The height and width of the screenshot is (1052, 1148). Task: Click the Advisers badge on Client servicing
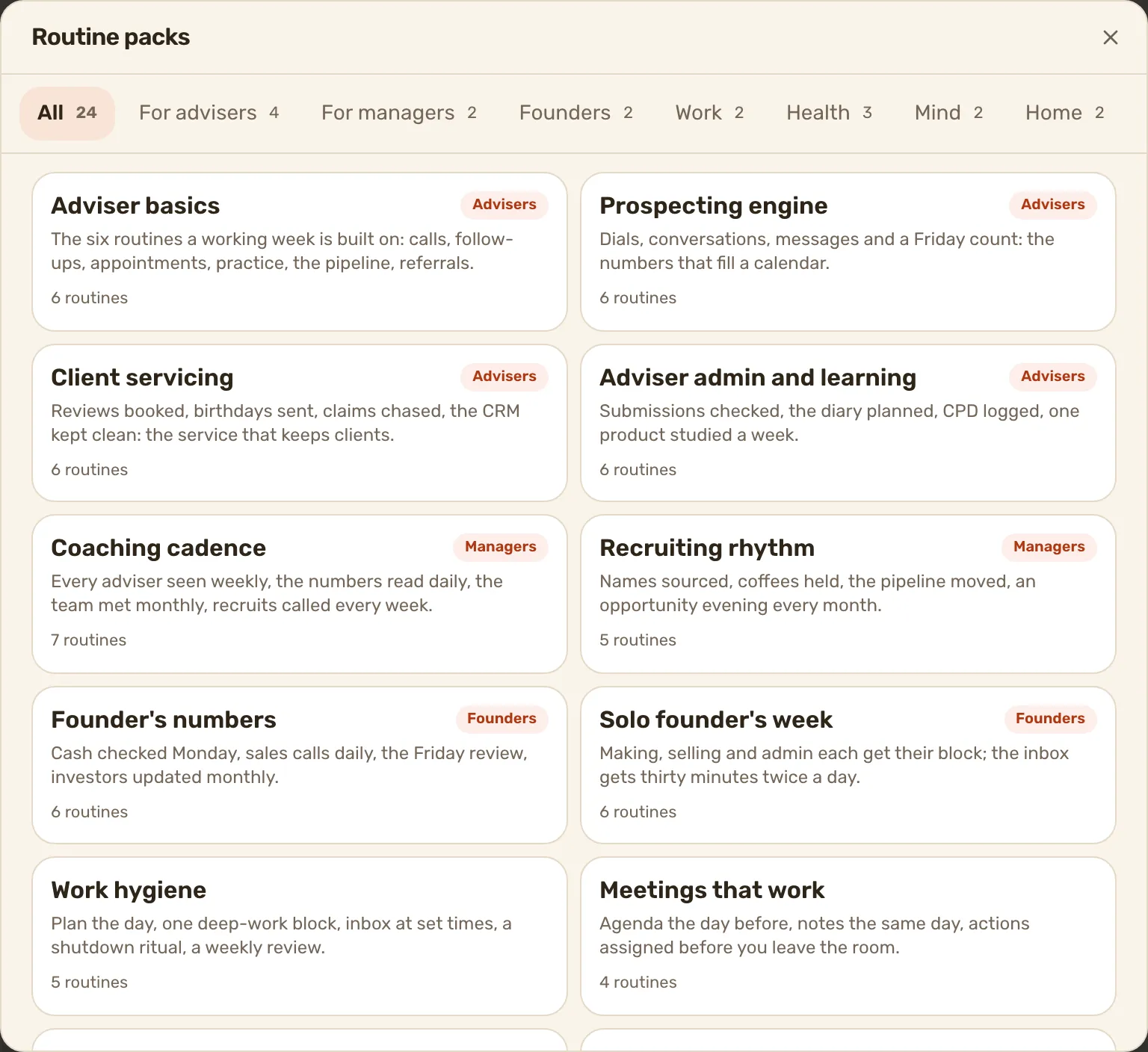coord(504,377)
